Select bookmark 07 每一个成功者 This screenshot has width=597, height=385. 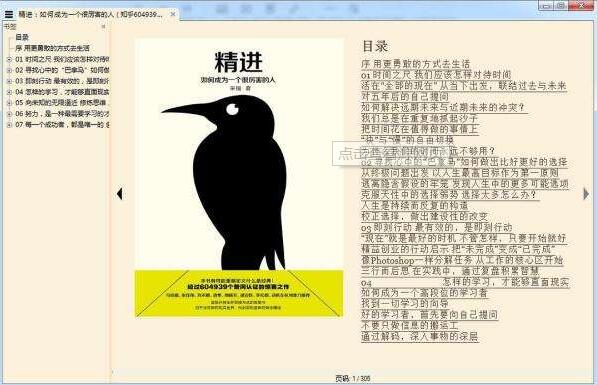pyautogui.click(x=62, y=125)
